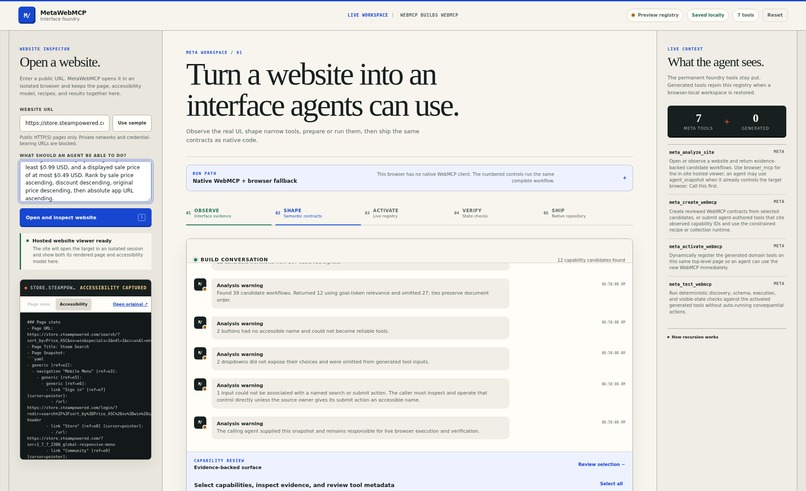This screenshot has height=491, width=806.
Task: Click Open and inspect website button
Action: click(x=86, y=217)
